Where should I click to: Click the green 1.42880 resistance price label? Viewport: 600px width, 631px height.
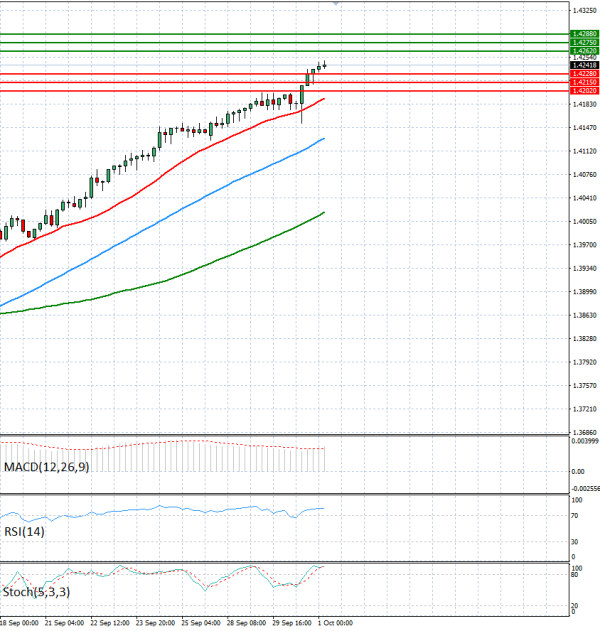tap(585, 34)
